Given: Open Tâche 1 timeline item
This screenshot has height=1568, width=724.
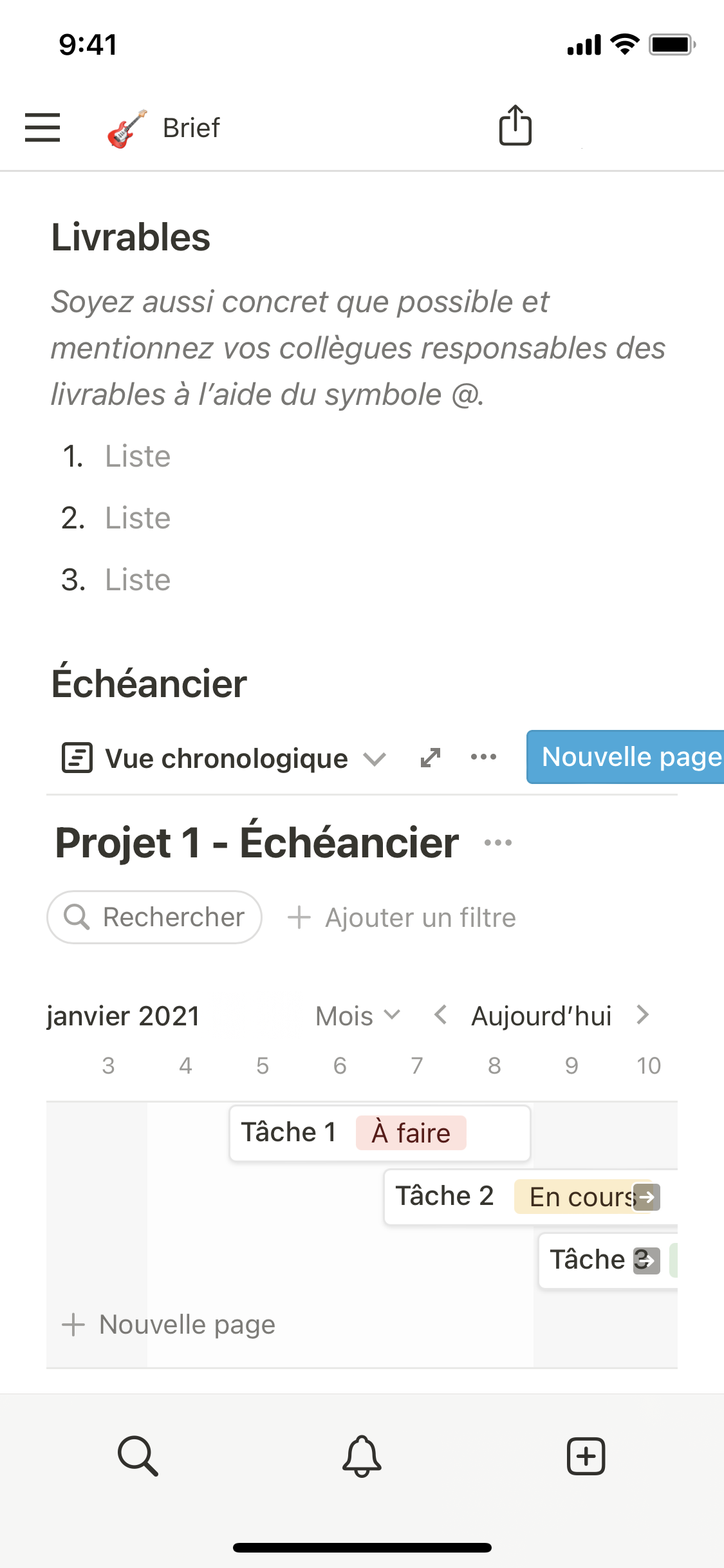Looking at the screenshot, I should coord(288,1132).
